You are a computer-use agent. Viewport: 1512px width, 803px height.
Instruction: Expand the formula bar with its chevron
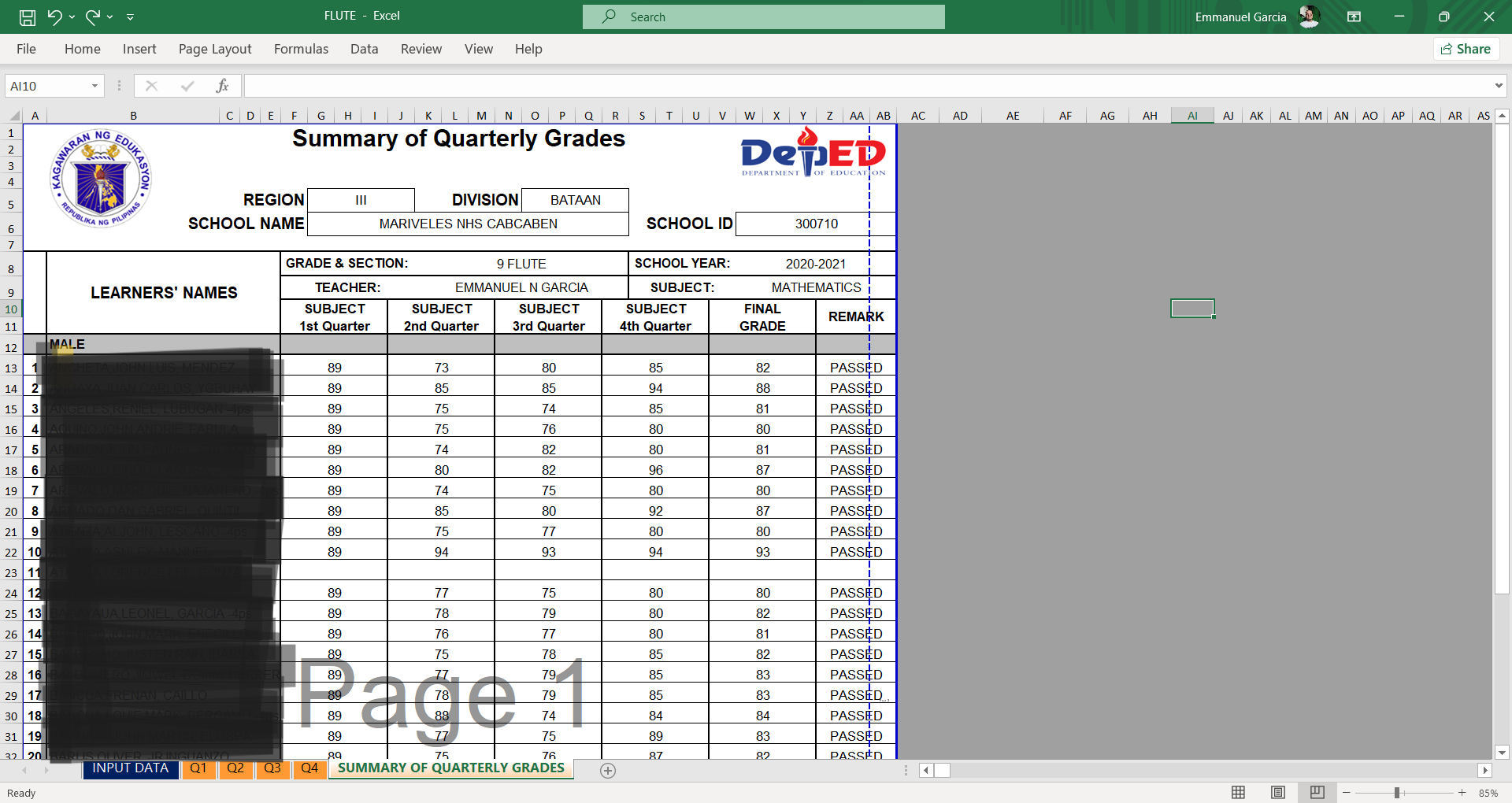coord(1499,86)
